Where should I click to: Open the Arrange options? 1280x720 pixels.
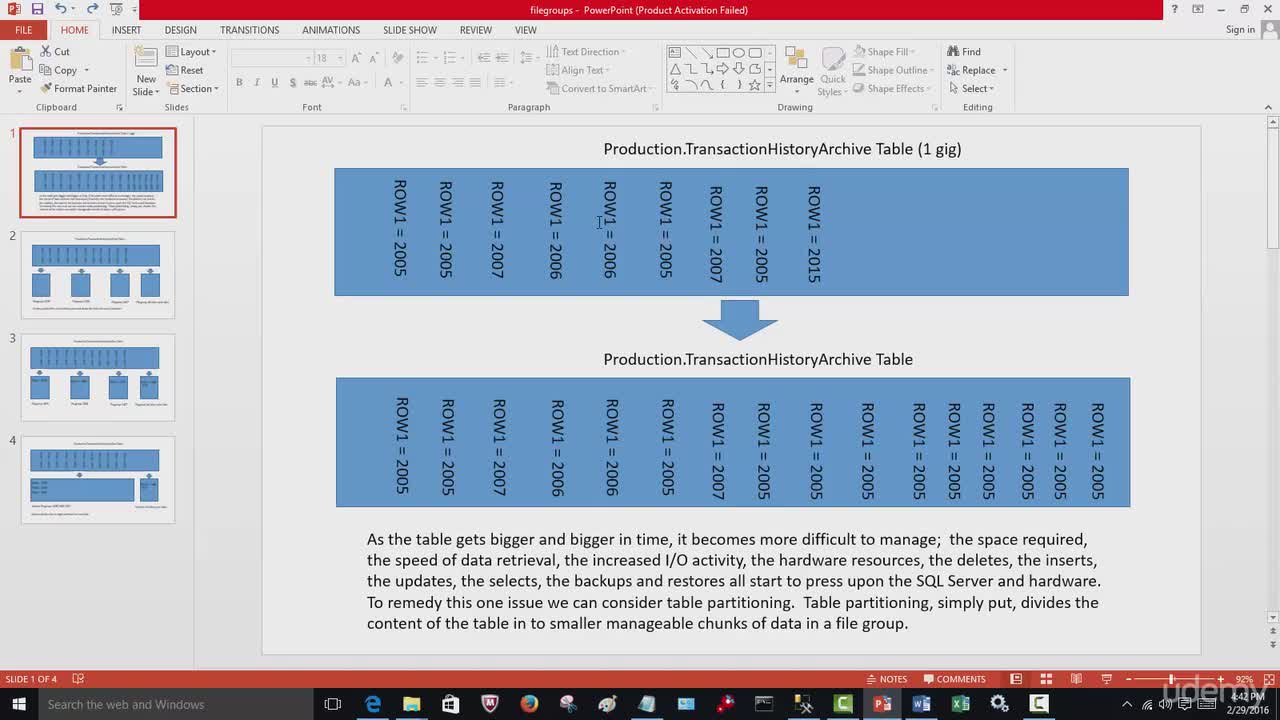(x=796, y=70)
